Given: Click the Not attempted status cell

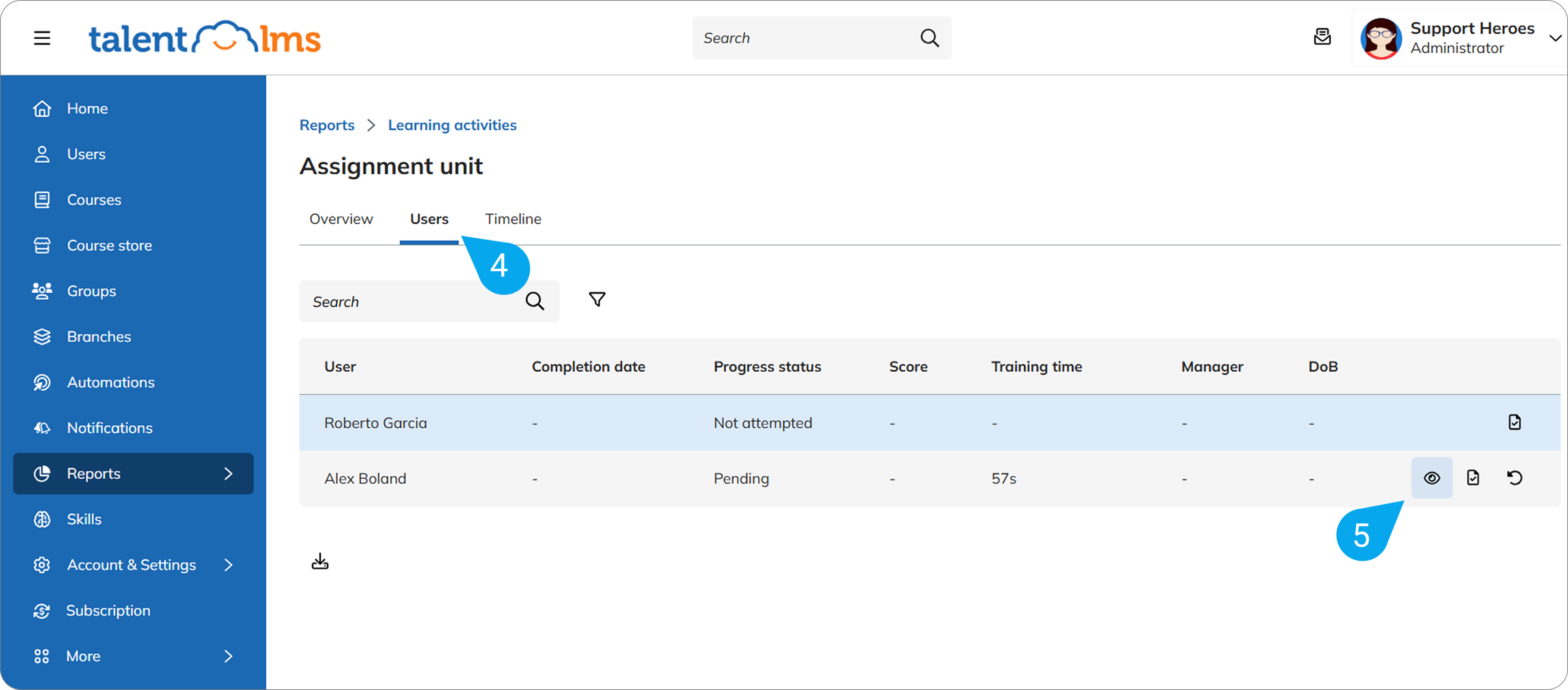Looking at the screenshot, I should pos(763,423).
